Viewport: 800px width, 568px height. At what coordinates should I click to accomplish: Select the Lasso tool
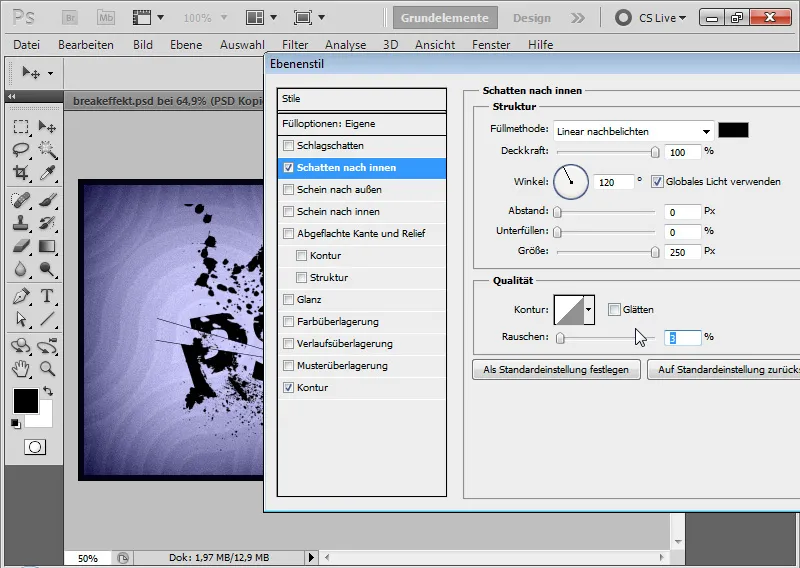click(x=21, y=150)
